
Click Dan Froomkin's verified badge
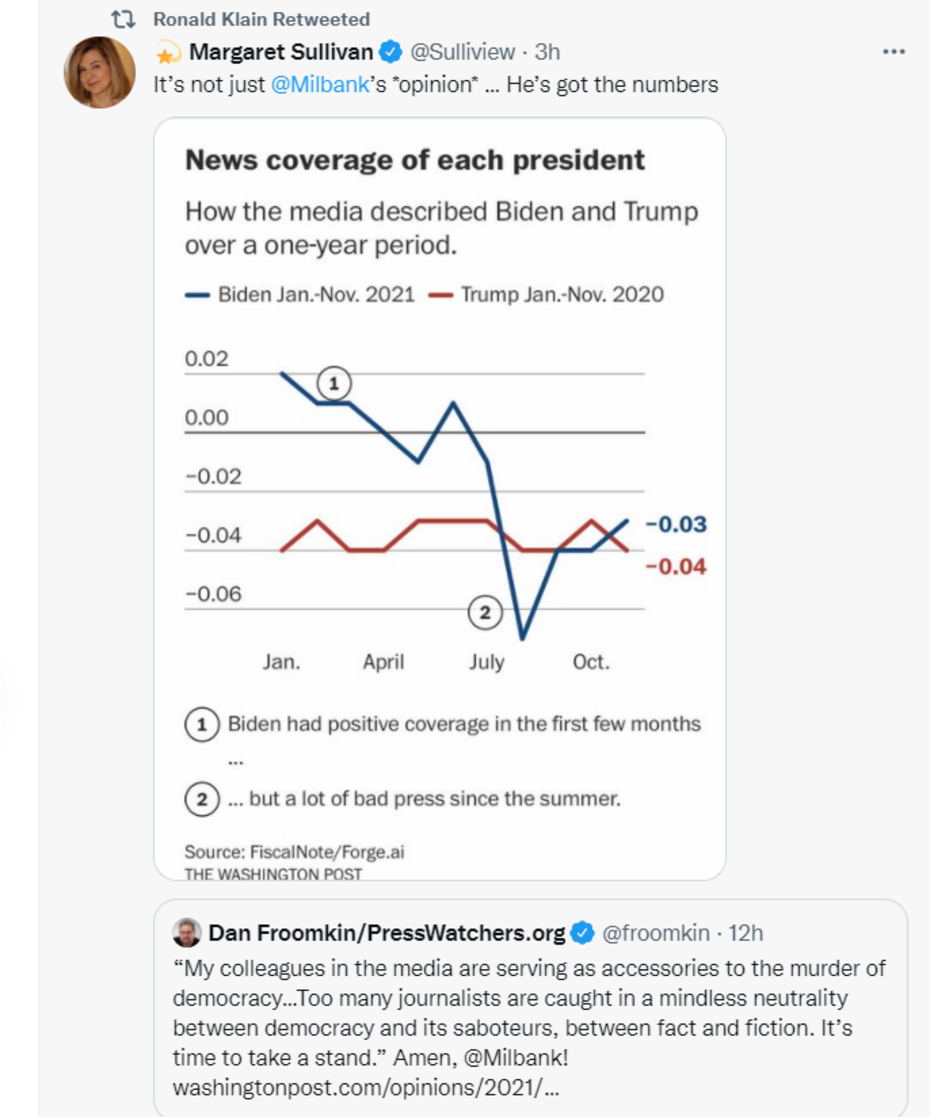pos(582,933)
